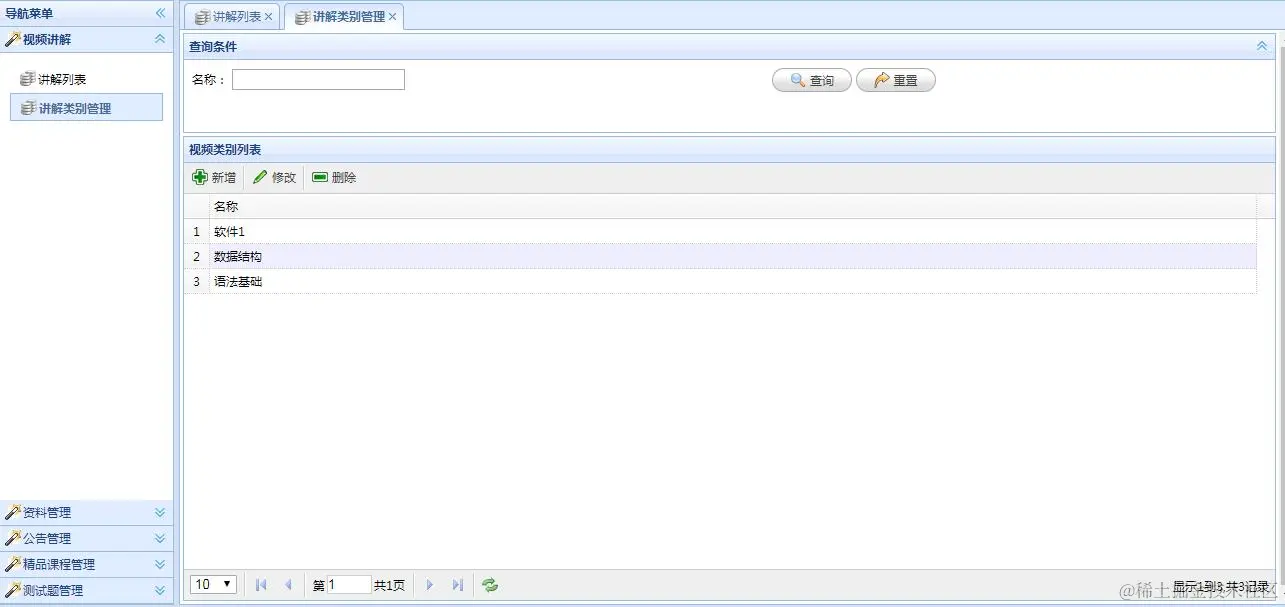
Task: Click the database icon beside 讲解列表 tree item
Action: pos(28,79)
